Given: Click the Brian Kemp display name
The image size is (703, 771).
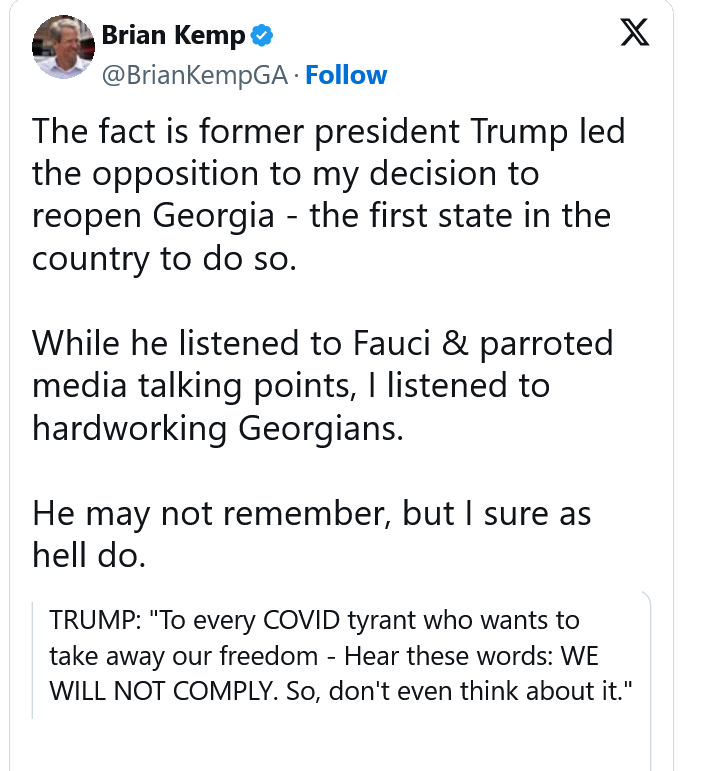Looking at the screenshot, I should click(173, 37).
